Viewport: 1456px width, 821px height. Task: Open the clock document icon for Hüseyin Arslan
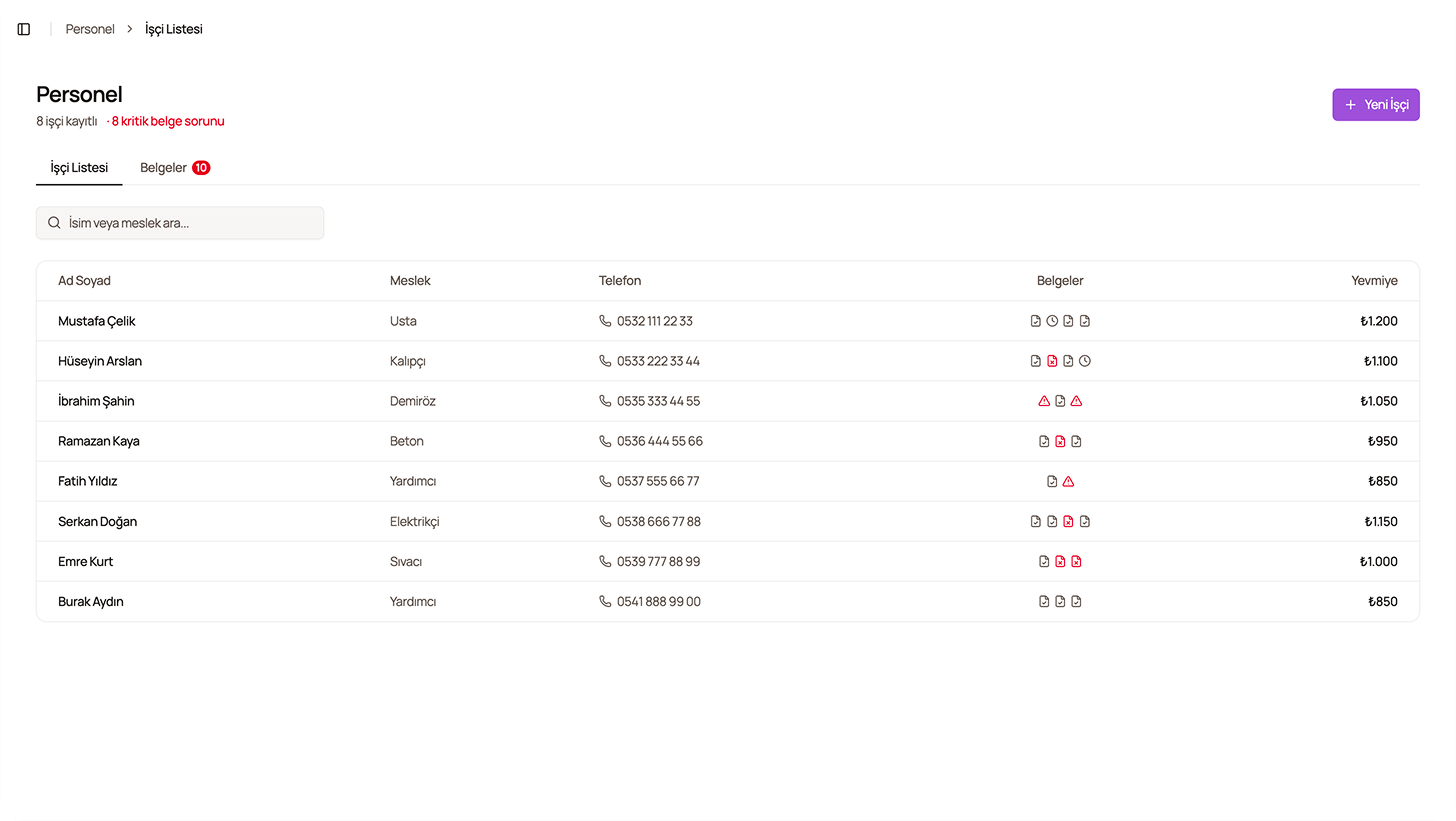(x=1085, y=361)
